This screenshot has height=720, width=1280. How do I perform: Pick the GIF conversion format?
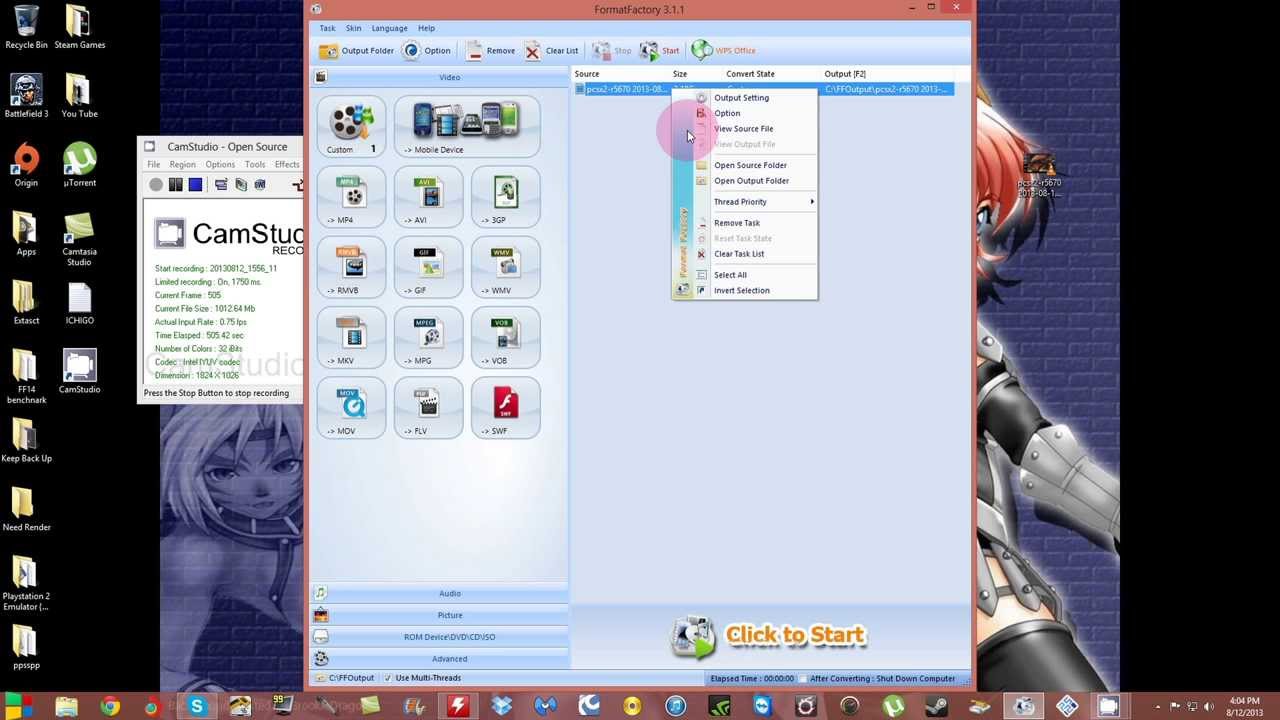[x=428, y=268]
